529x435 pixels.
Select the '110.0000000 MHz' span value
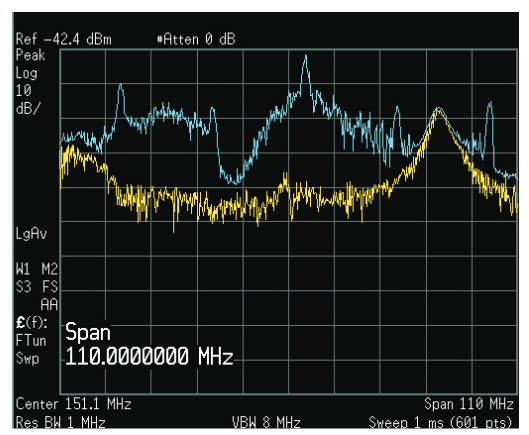149,356
